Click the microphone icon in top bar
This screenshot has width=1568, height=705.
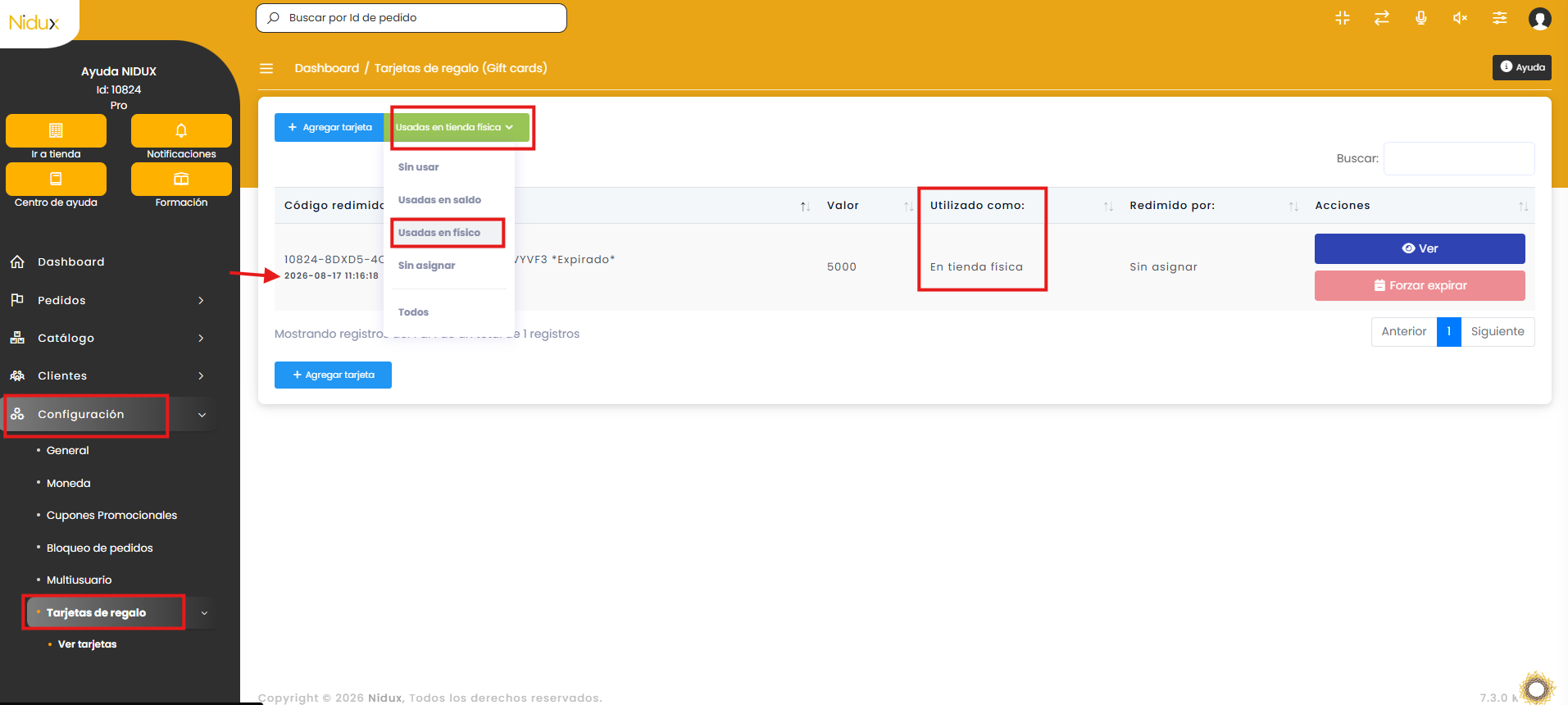[x=1421, y=18]
